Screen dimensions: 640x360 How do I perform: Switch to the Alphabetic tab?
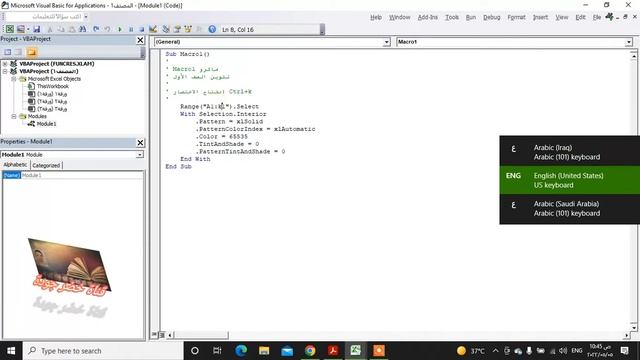(x=16, y=165)
